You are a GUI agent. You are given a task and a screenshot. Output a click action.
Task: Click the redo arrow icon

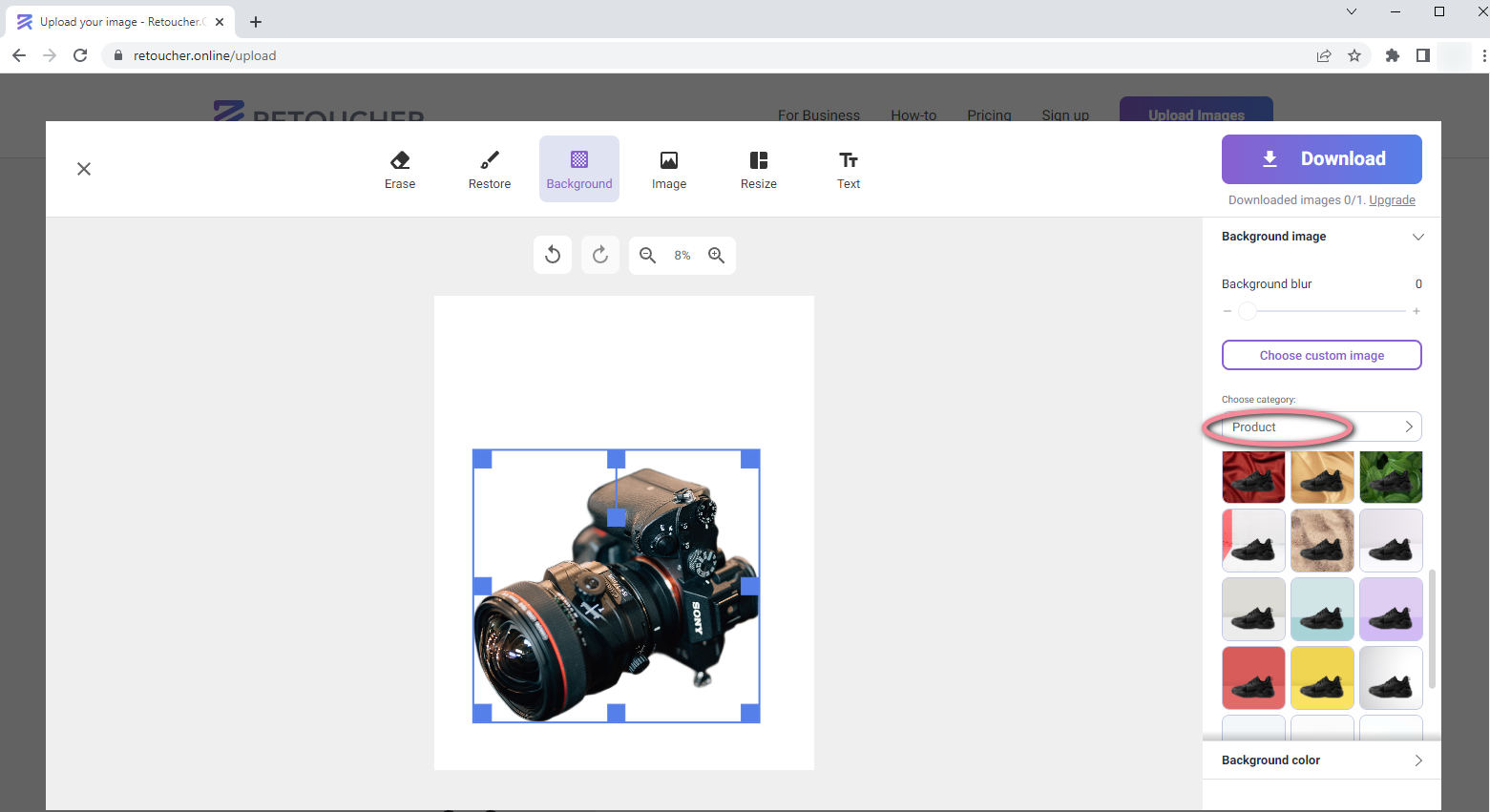[x=600, y=255]
